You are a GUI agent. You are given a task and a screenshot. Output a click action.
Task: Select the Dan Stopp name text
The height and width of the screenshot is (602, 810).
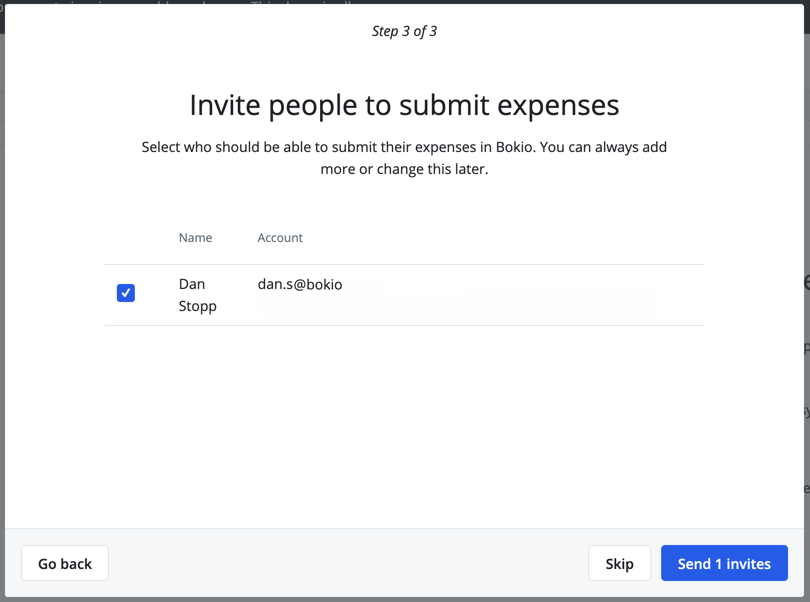coord(197,295)
